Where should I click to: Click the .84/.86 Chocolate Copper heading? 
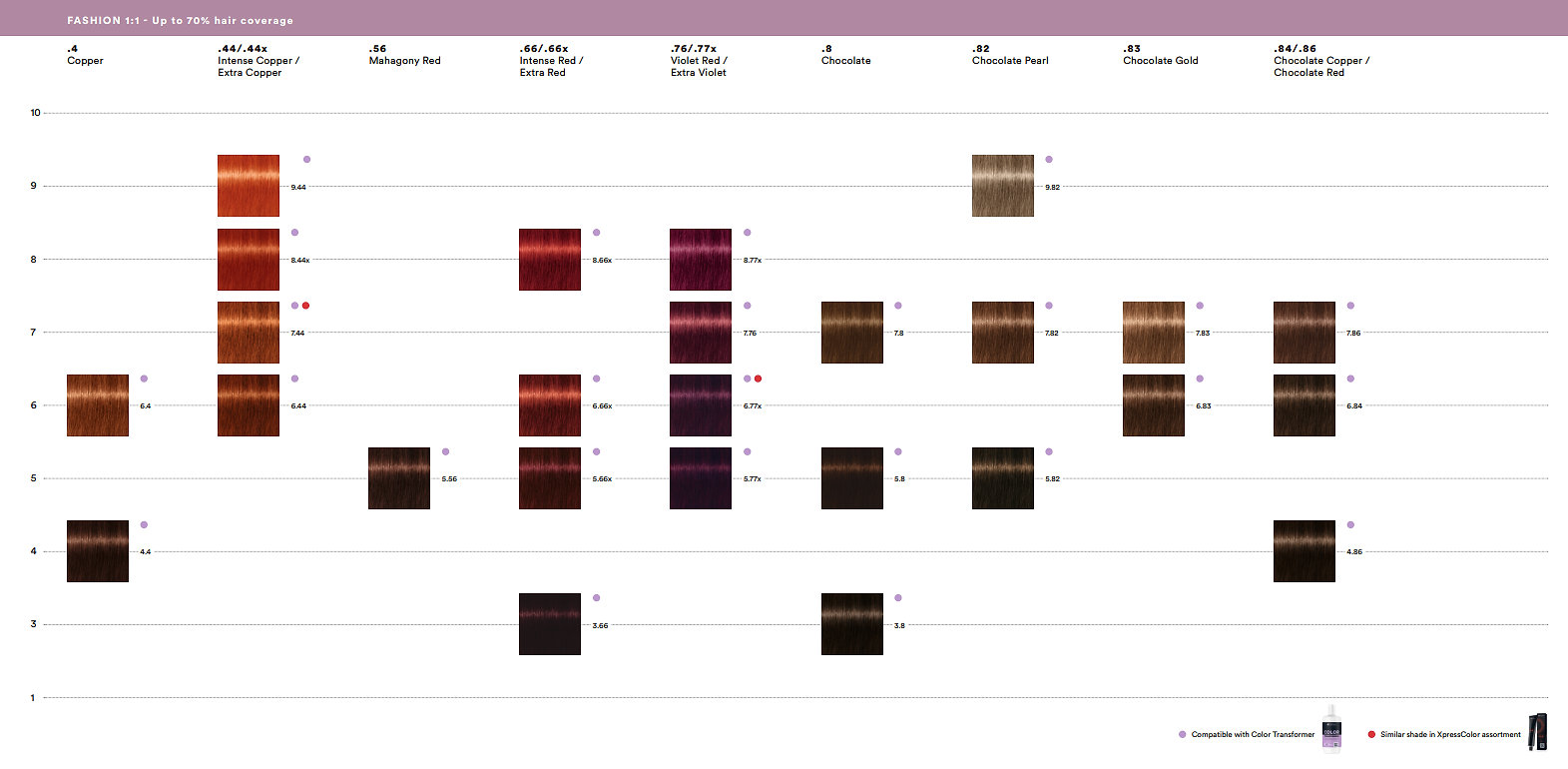pos(1320,60)
